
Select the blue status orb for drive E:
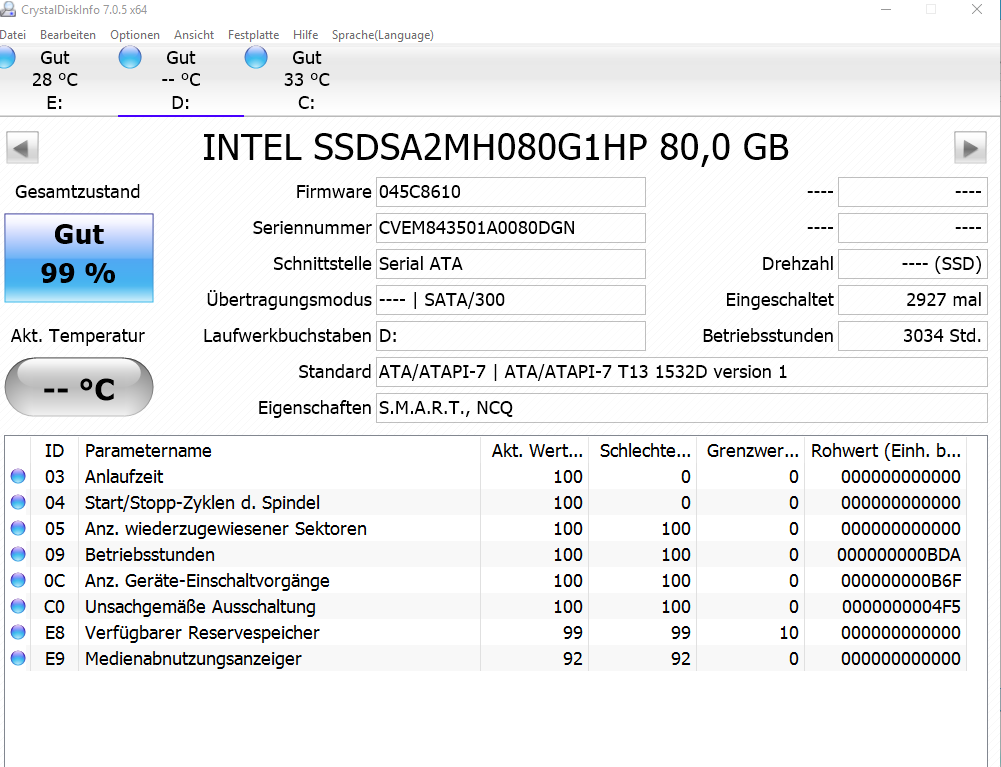[6, 58]
